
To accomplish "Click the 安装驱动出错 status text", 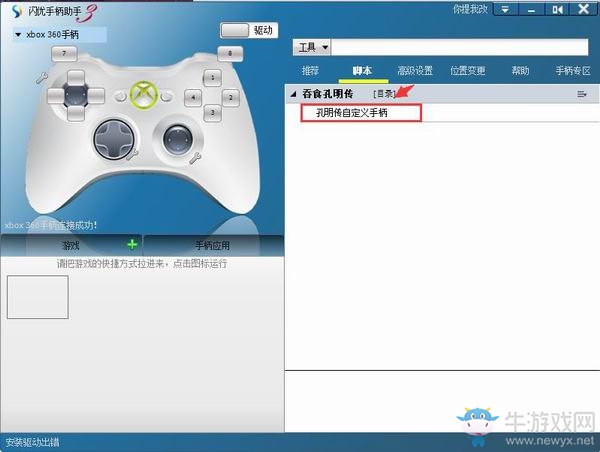I will click(x=33, y=442).
